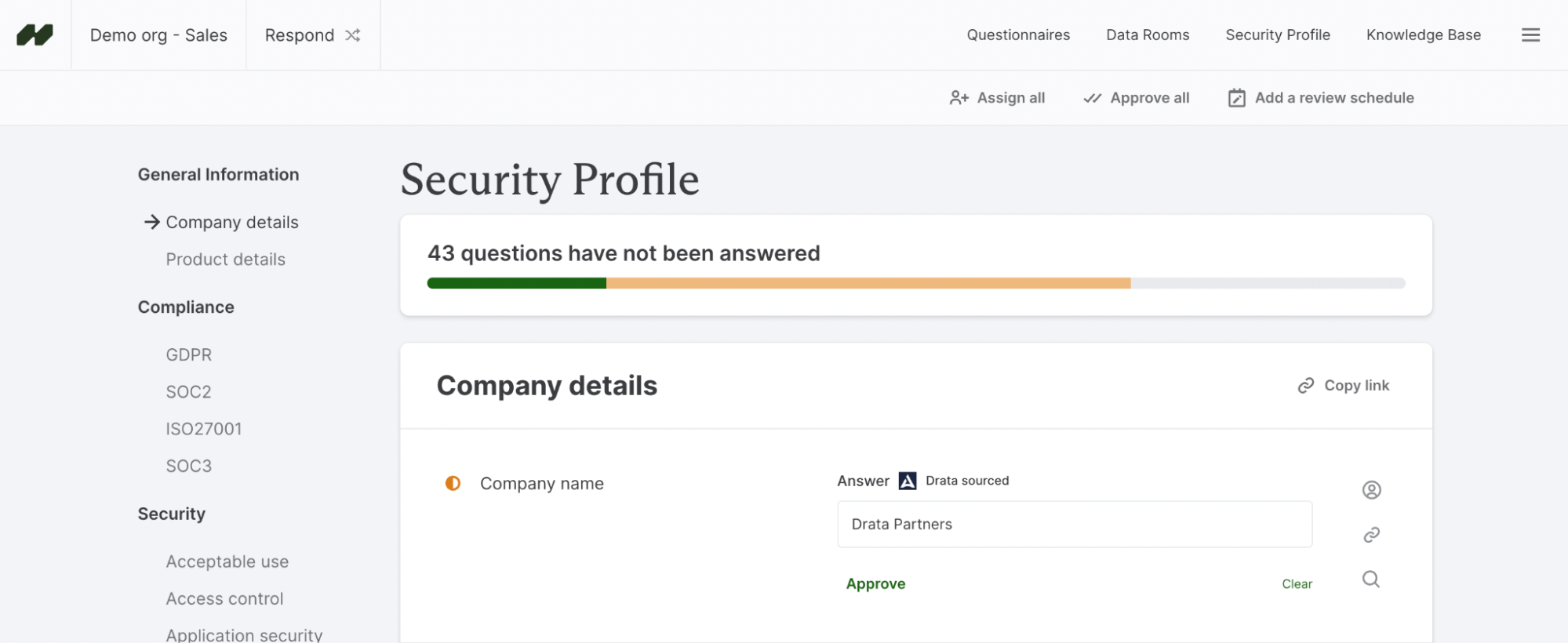1568x643 pixels.
Task: Click the Security sidebar heading
Action: tap(171, 514)
